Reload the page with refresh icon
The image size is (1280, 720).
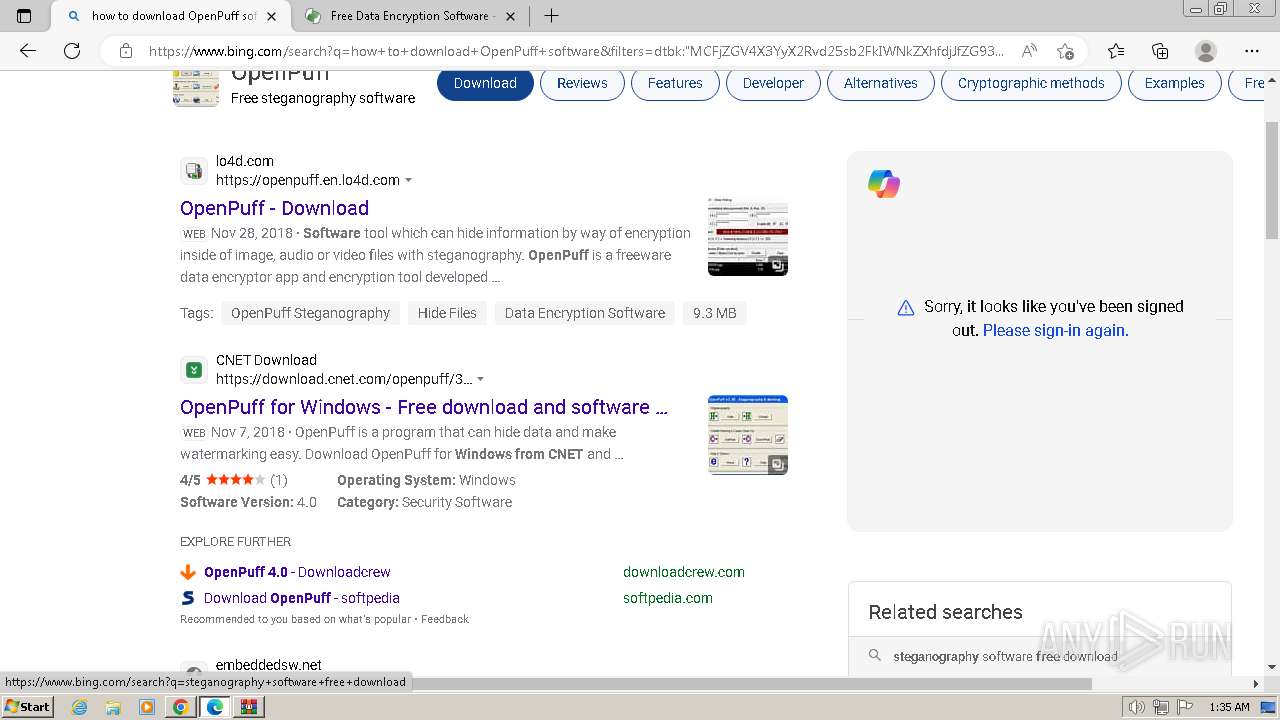click(72, 51)
